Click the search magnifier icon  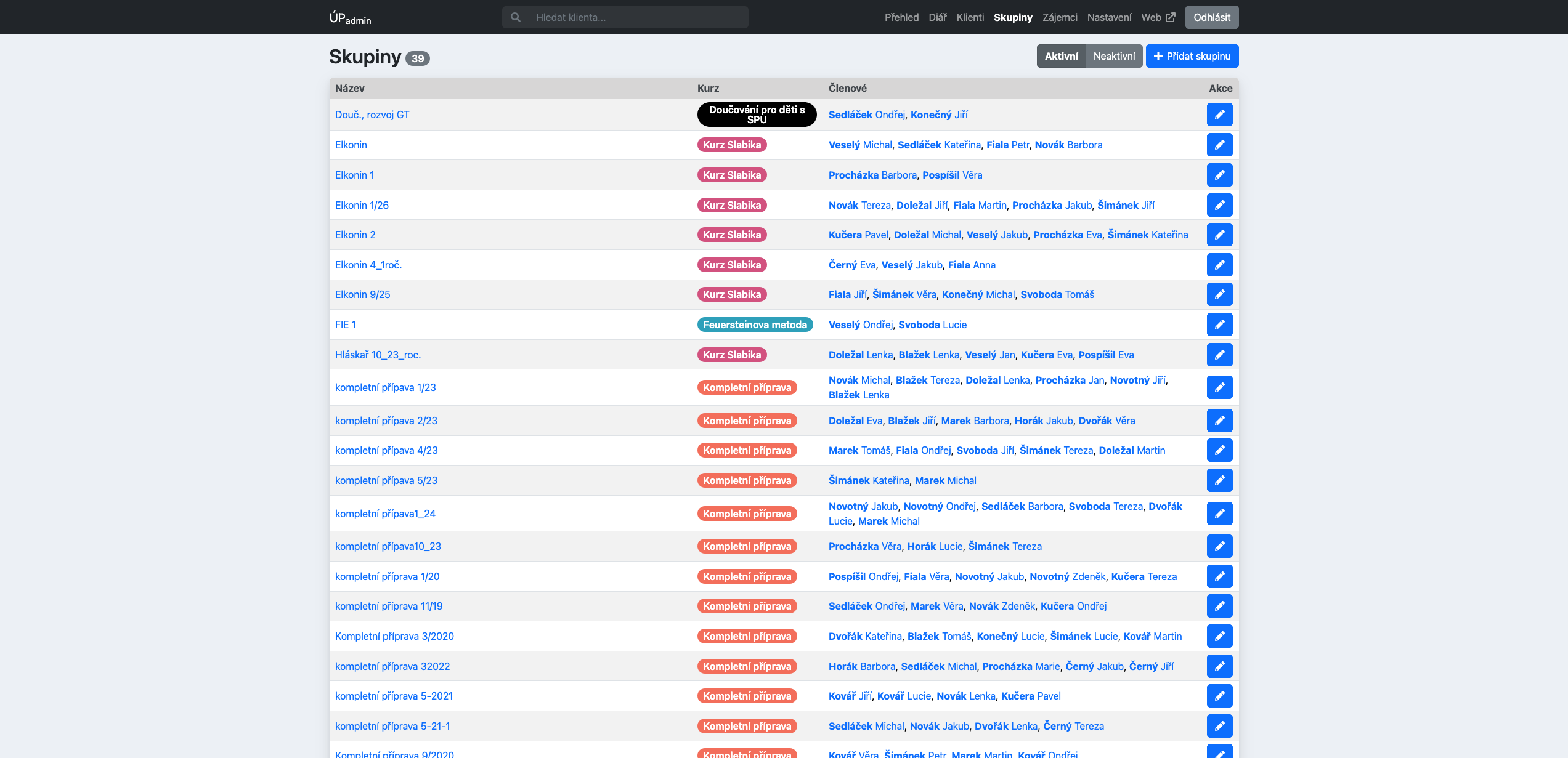coord(515,17)
